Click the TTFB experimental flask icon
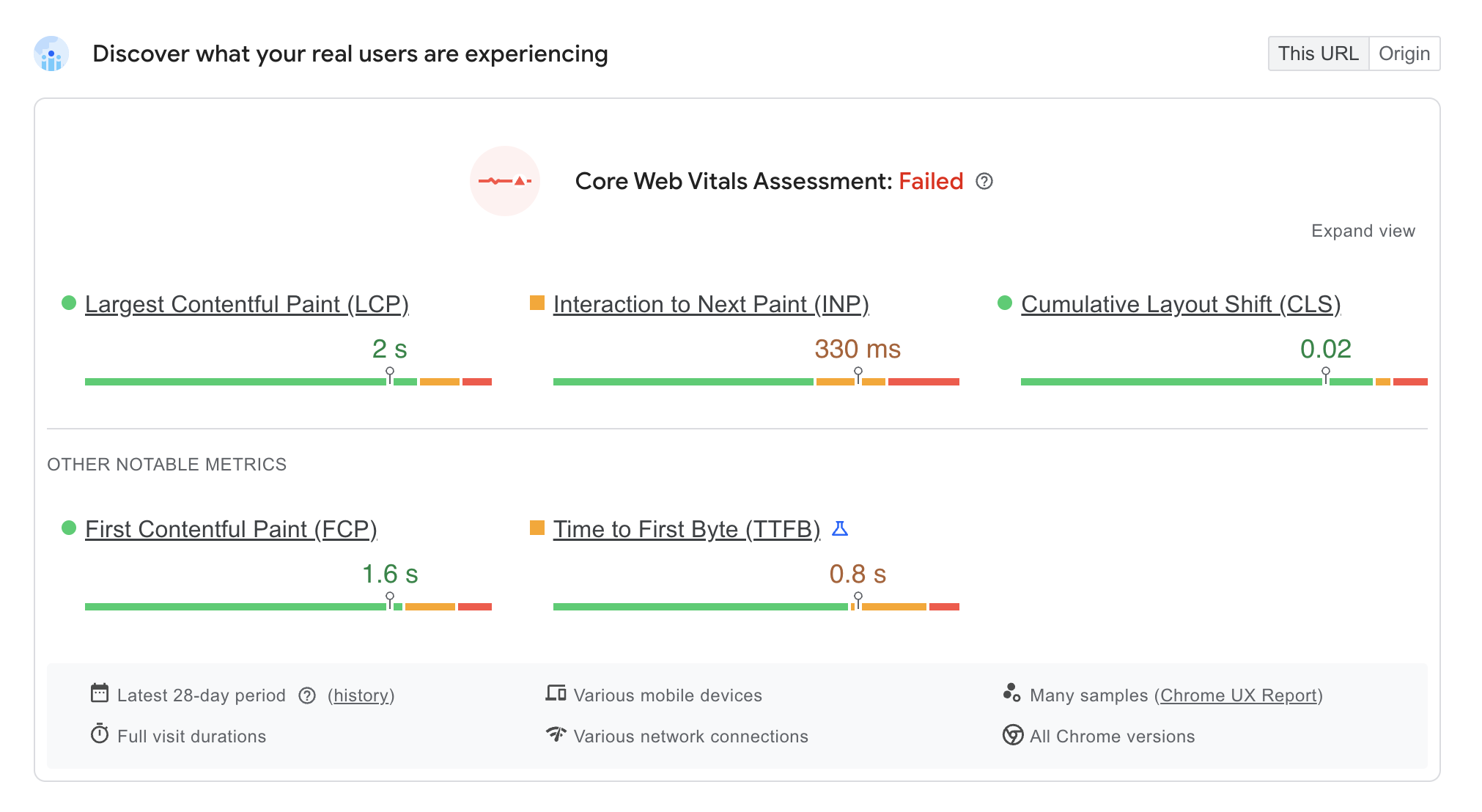Screen dimensions: 1482x812 coord(840,528)
